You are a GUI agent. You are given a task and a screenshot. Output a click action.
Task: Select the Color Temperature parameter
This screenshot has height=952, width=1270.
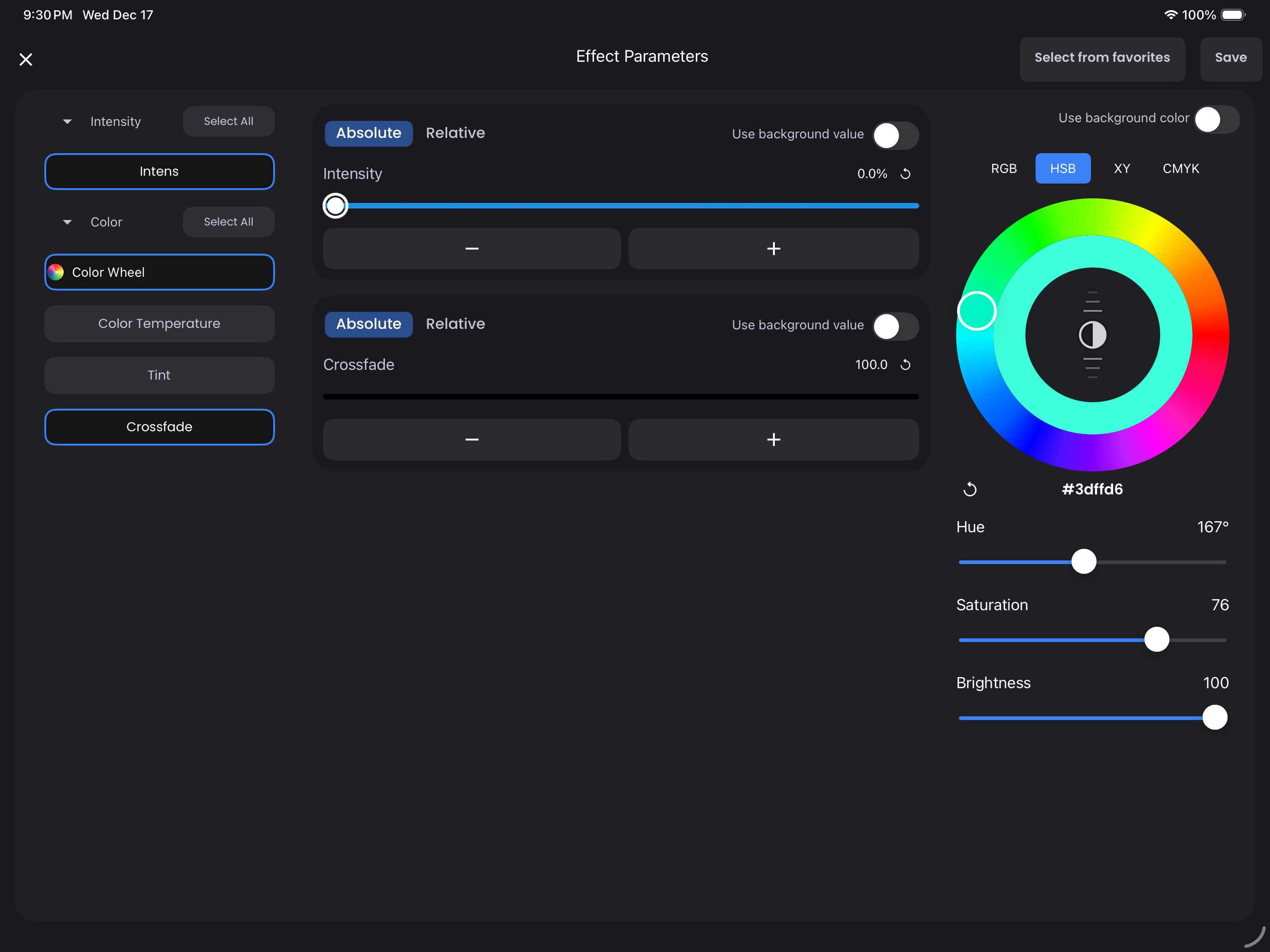pyautogui.click(x=159, y=324)
